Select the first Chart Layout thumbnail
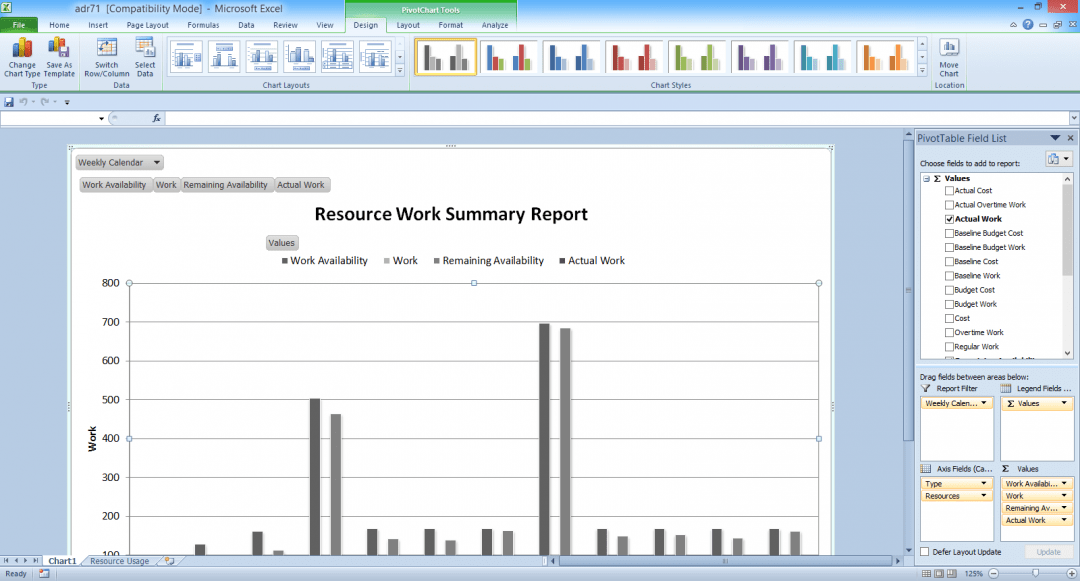Viewport: 1080px width, 581px height. pyautogui.click(x=186, y=56)
